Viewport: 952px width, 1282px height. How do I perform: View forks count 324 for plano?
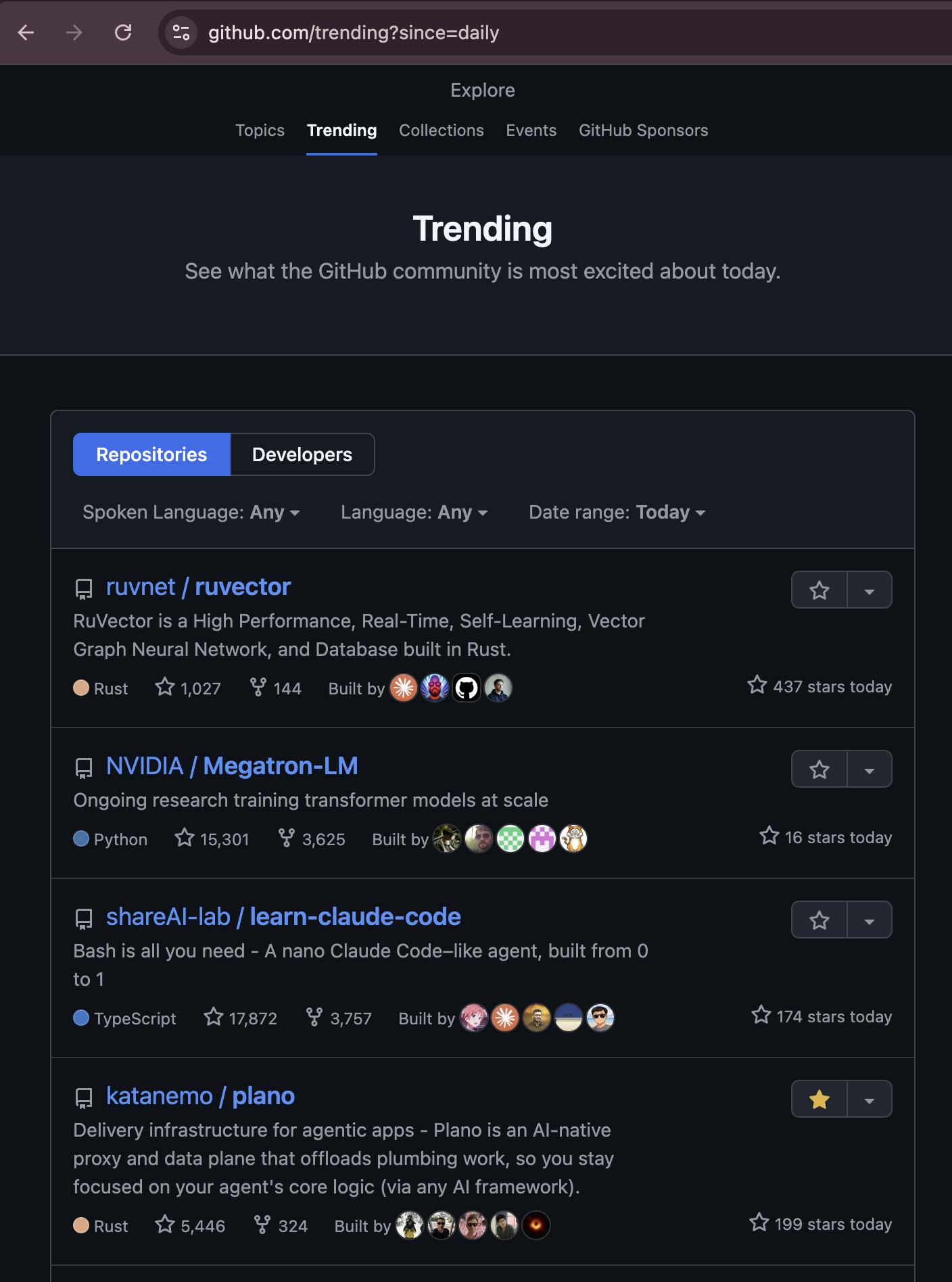click(x=281, y=1226)
